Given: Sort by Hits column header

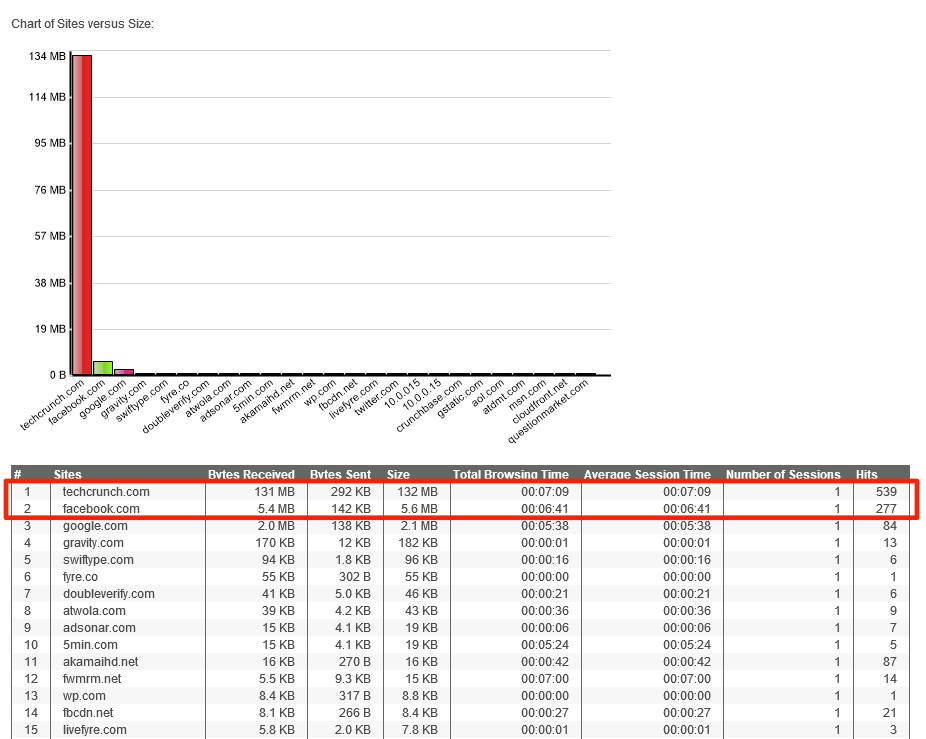Looking at the screenshot, I should pyautogui.click(x=866, y=474).
